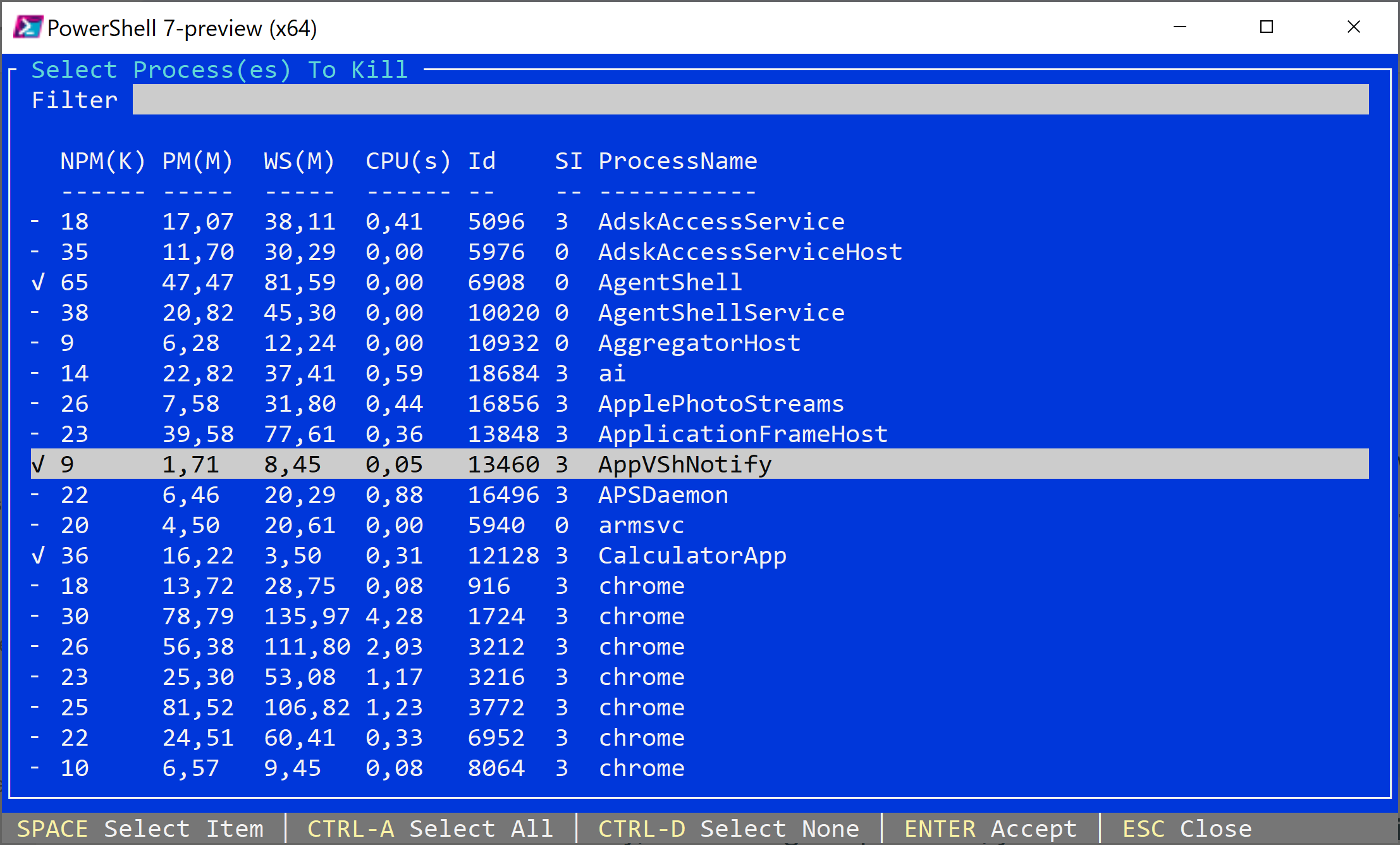
Task: Select chrome process with Id 8064
Action: [642, 768]
